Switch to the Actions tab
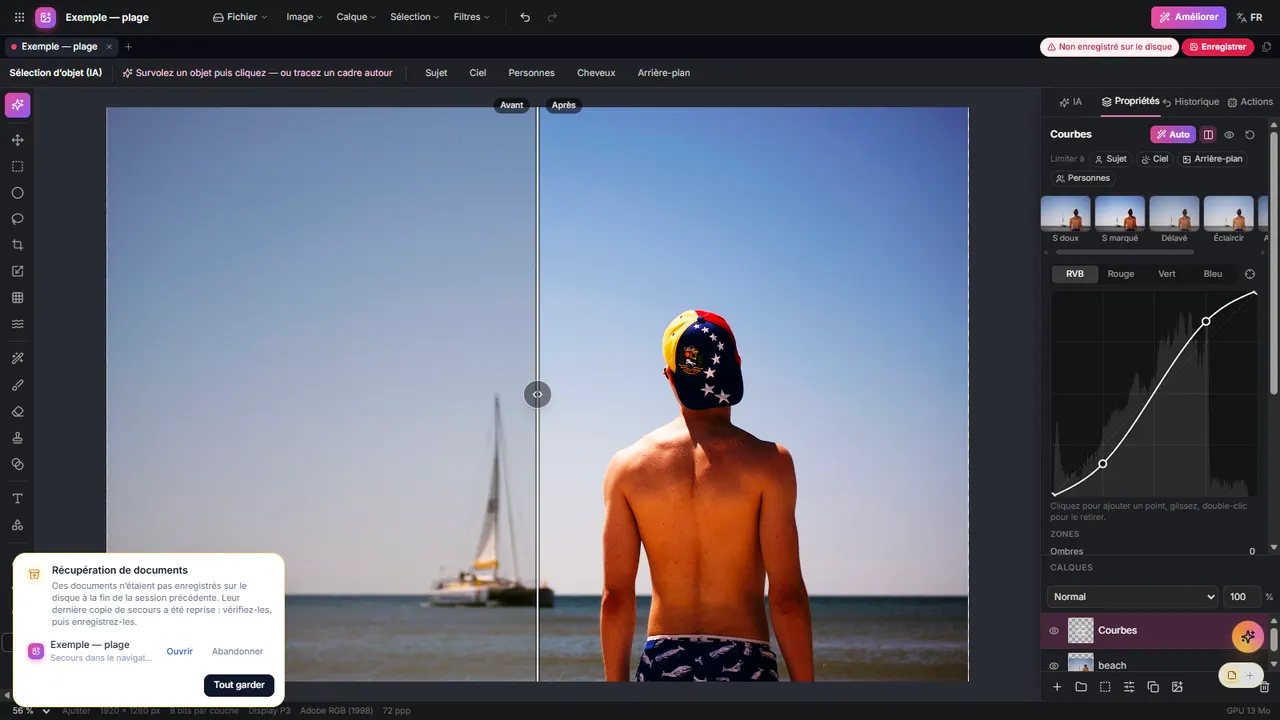 1250,102
